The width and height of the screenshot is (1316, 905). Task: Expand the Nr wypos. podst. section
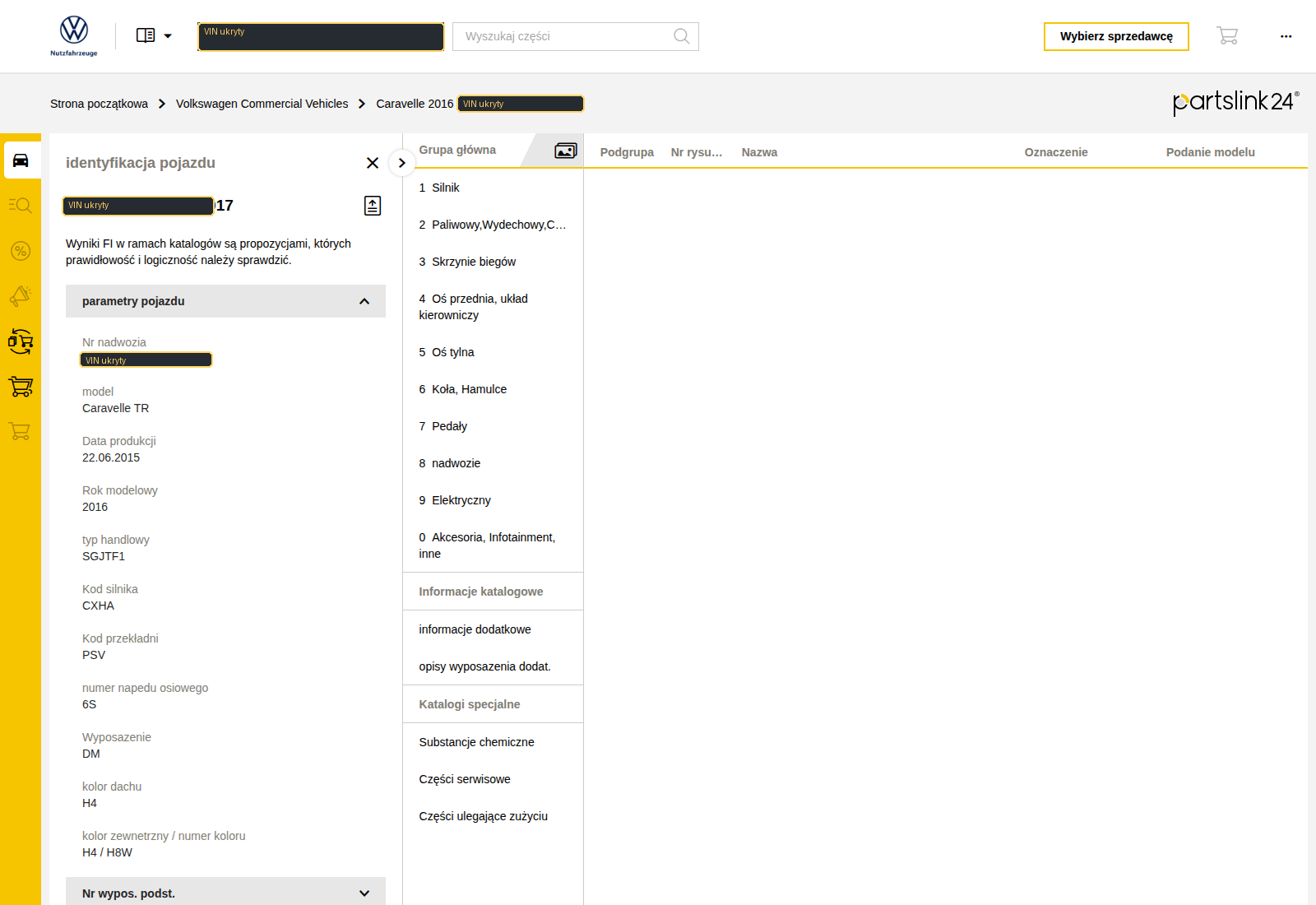[225, 893]
